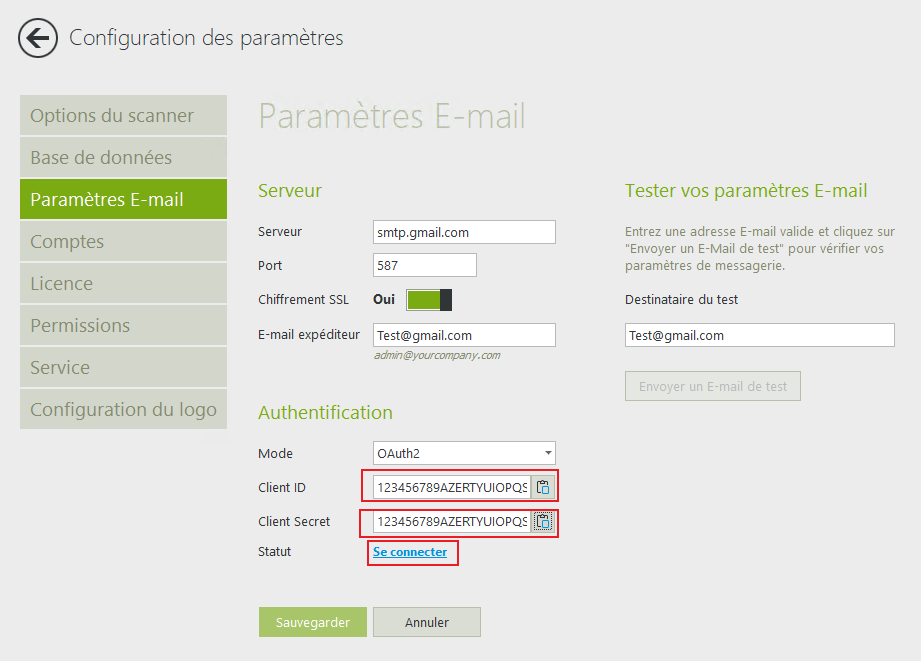Screen dimensions: 921x661
Task: Open the Mode dropdown showing OAuth2
Action: coord(464,454)
